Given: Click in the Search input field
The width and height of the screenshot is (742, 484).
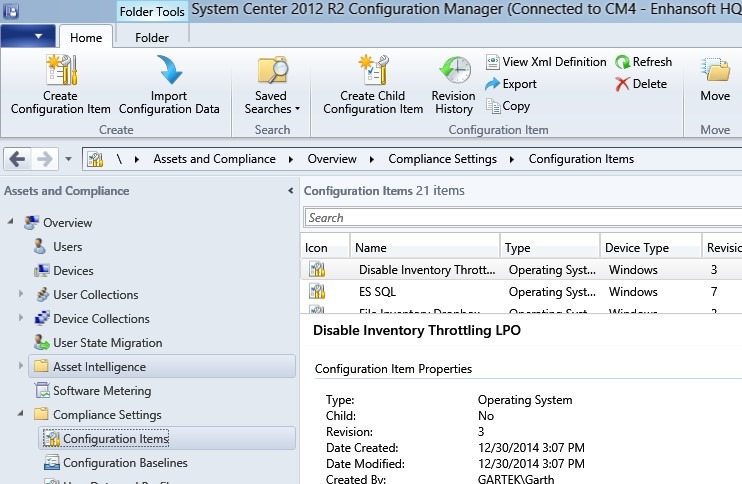Looking at the screenshot, I should tap(523, 218).
